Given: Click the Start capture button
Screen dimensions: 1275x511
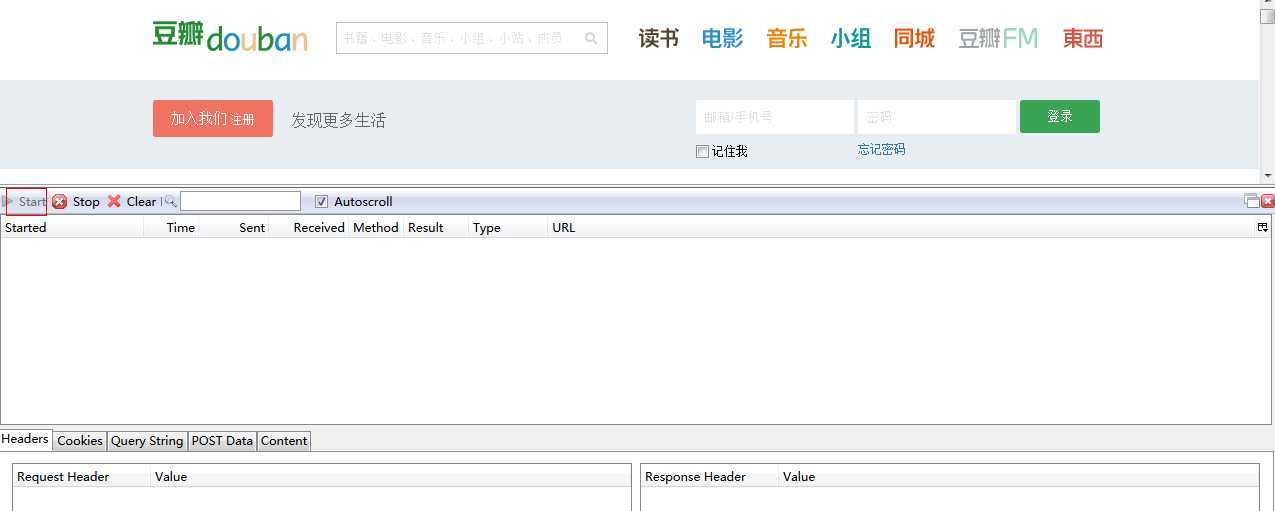Looking at the screenshot, I should click(x=25, y=201).
